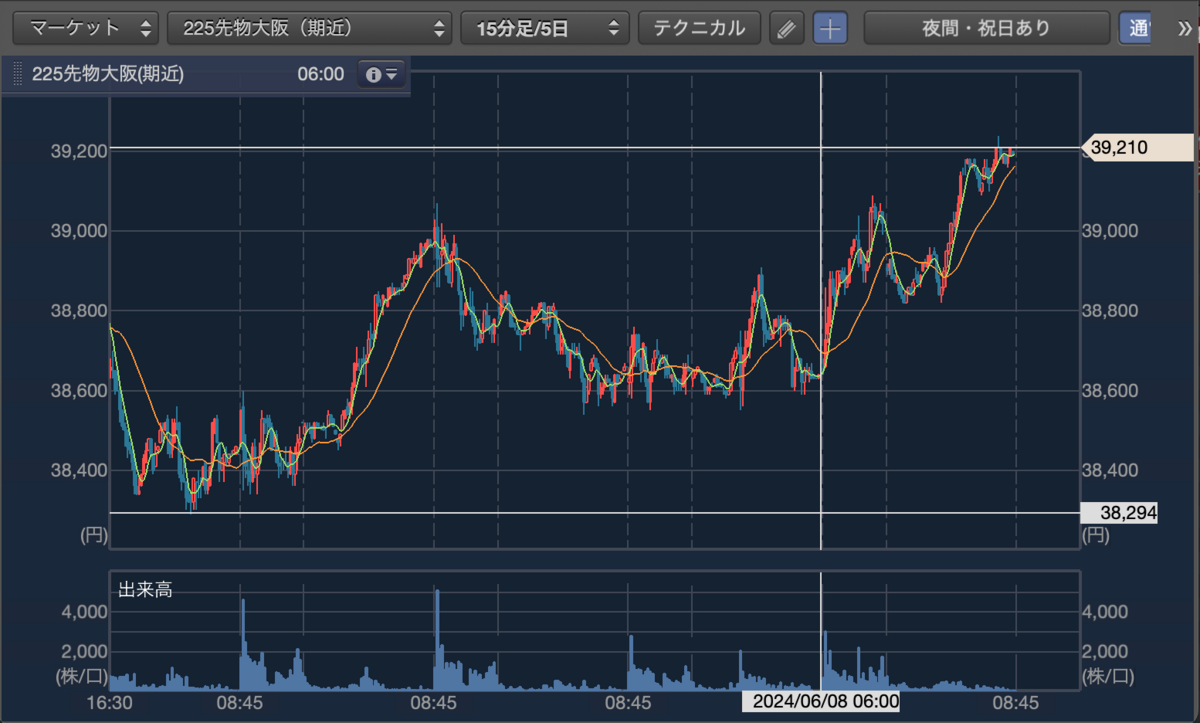
Task: Click the 225先物大阪(期近) chart title label
Action: tap(108, 74)
